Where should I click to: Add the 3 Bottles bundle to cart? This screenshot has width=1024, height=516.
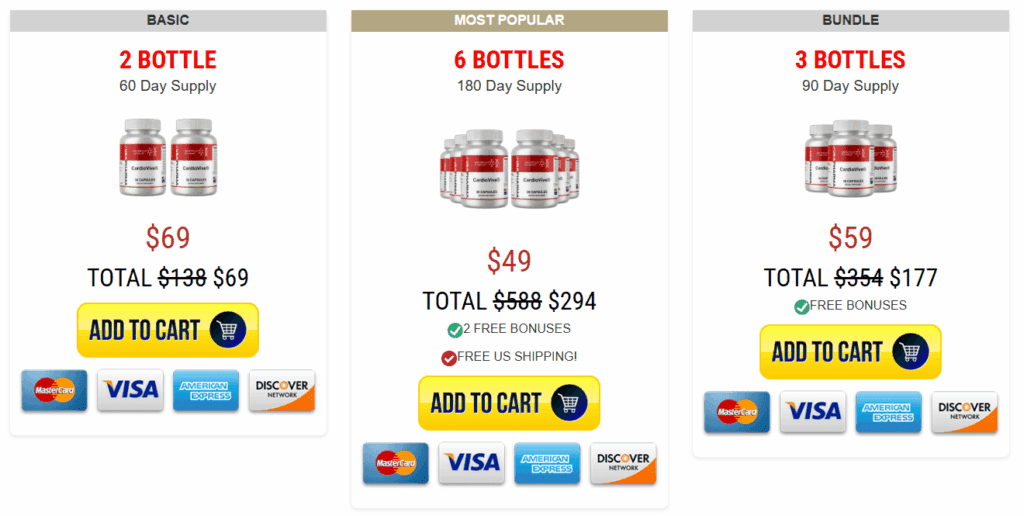pyautogui.click(x=850, y=352)
